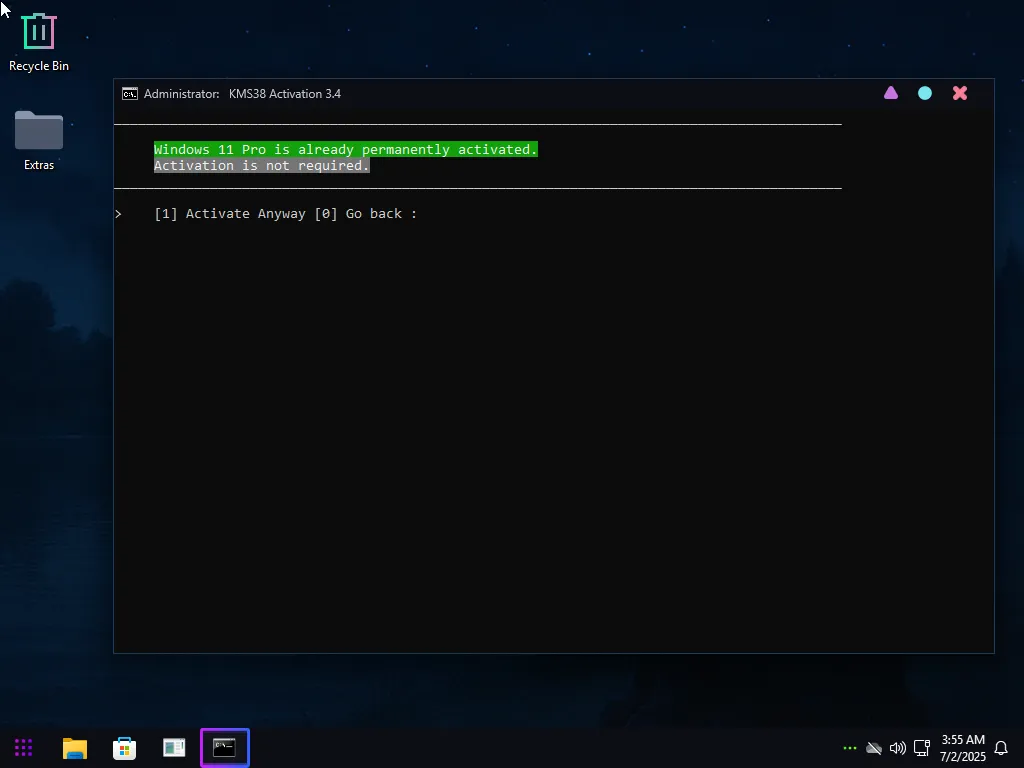Open network display tray icon
The image size is (1024, 768).
pyautogui.click(x=921, y=748)
